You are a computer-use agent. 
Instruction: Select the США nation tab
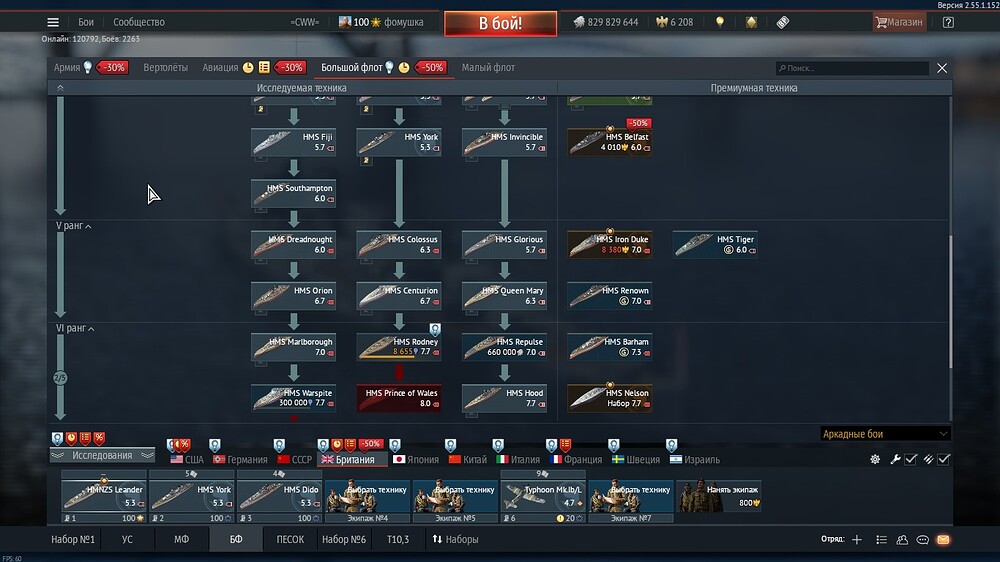click(x=187, y=460)
